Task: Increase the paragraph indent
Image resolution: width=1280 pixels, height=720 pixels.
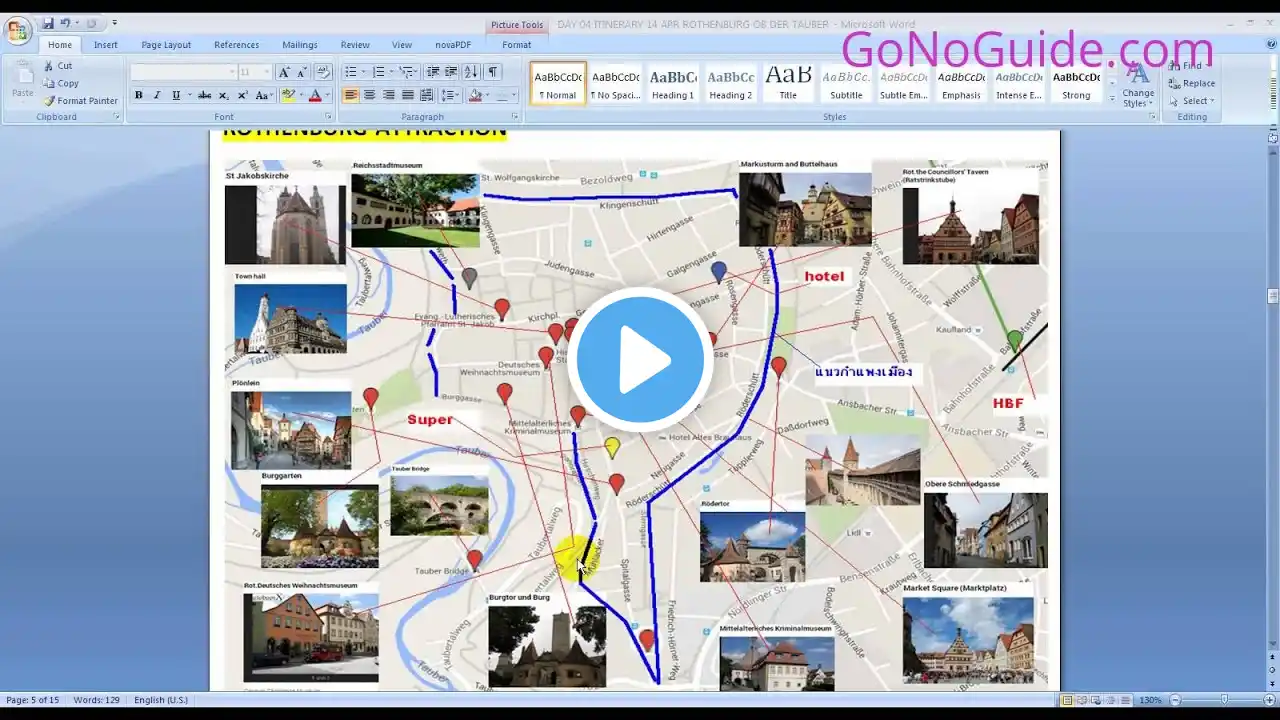Action: coord(451,72)
